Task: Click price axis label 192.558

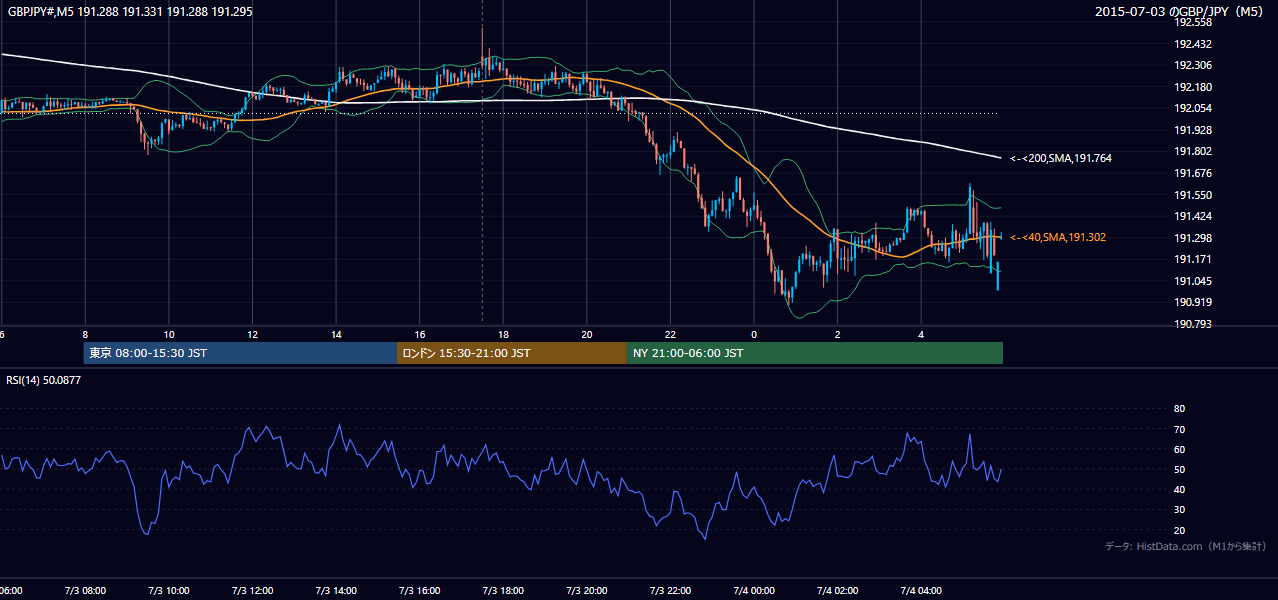Action: 1193,22
